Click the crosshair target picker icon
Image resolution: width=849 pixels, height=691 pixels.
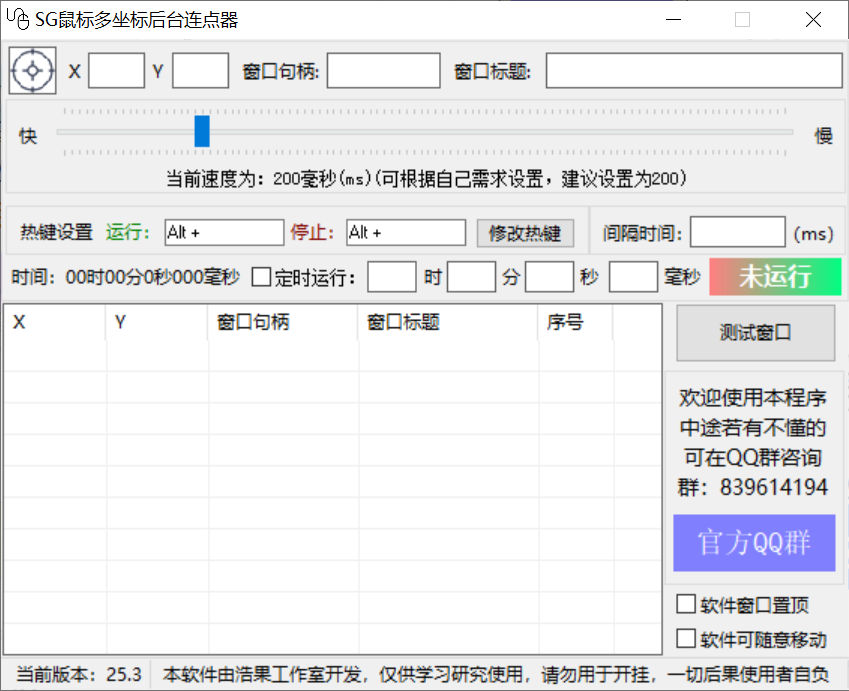(34, 71)
